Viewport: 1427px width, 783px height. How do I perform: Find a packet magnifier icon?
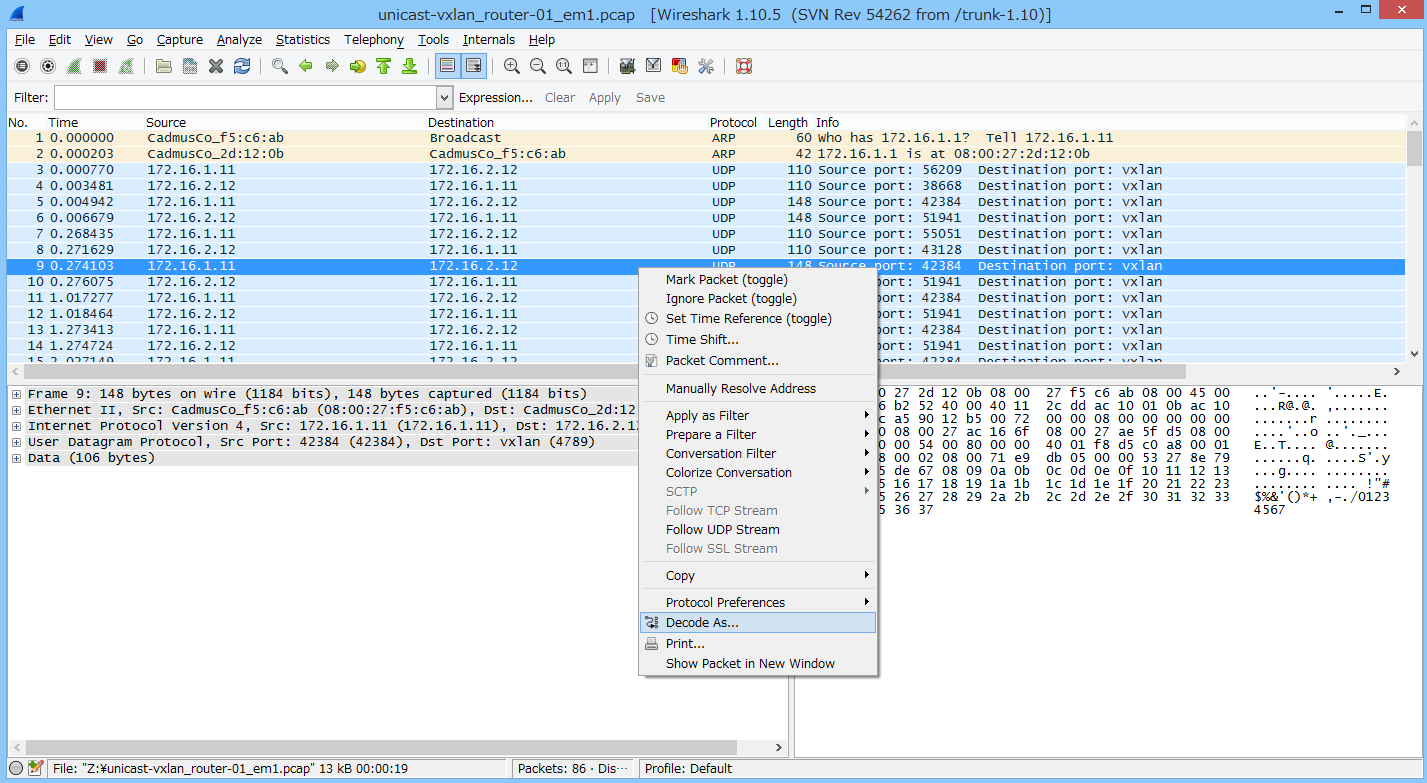point(280,66)
